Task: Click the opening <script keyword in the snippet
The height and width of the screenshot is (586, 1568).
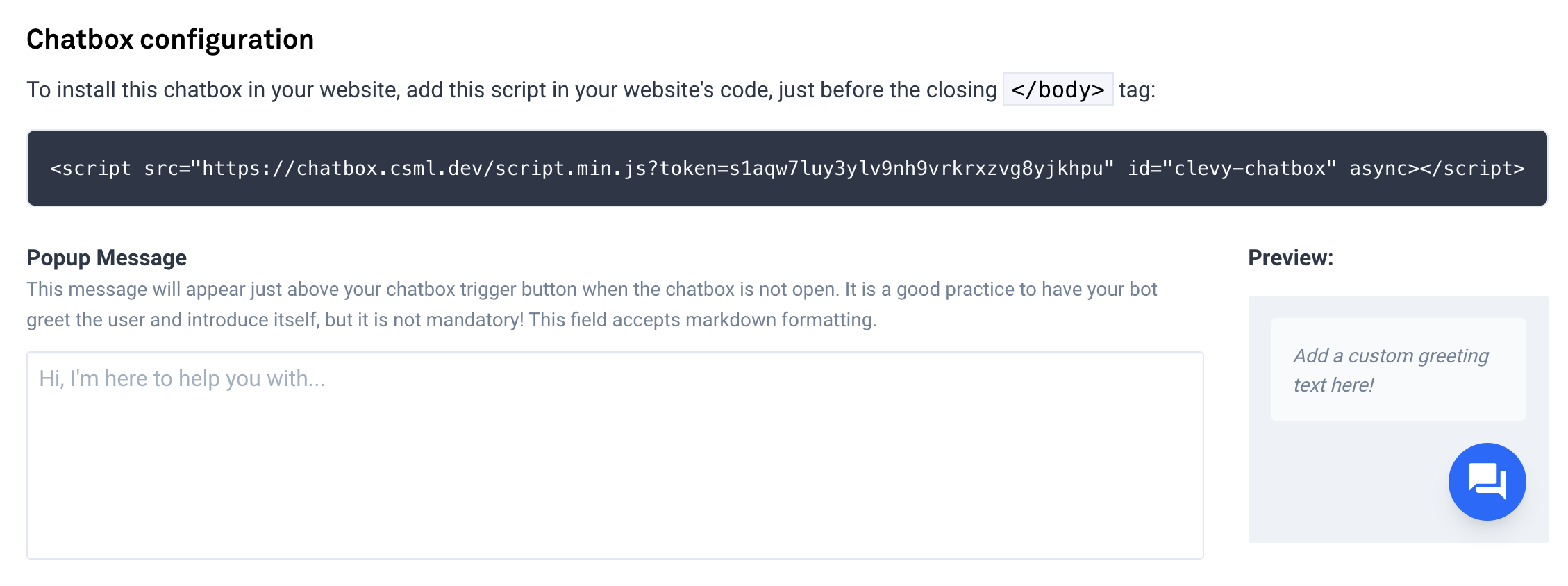Action: coord(90,169)
